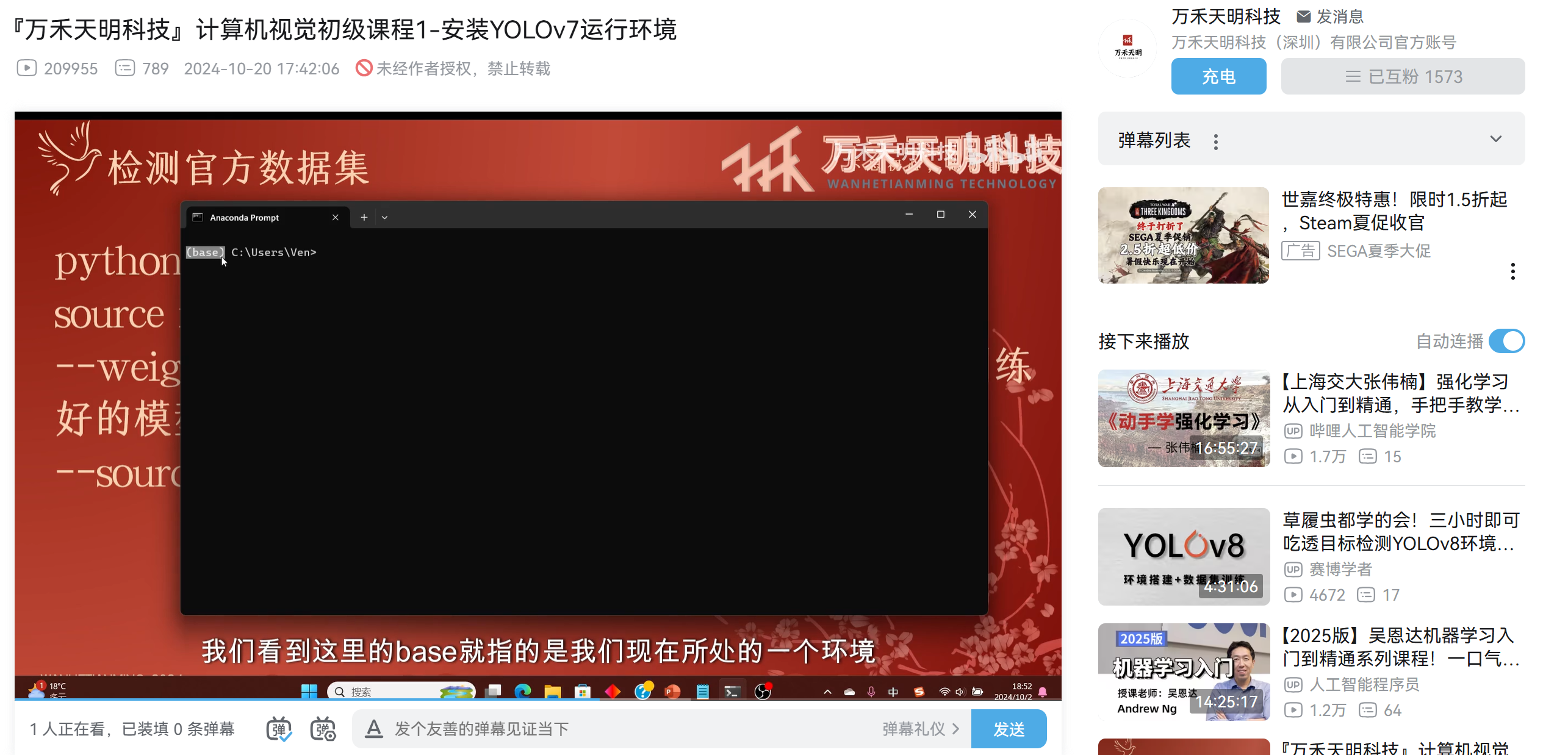Viewport: 1568px width, 755px height.
Task: Open Microsoft Edge from the taskbar
Action: 522,691
